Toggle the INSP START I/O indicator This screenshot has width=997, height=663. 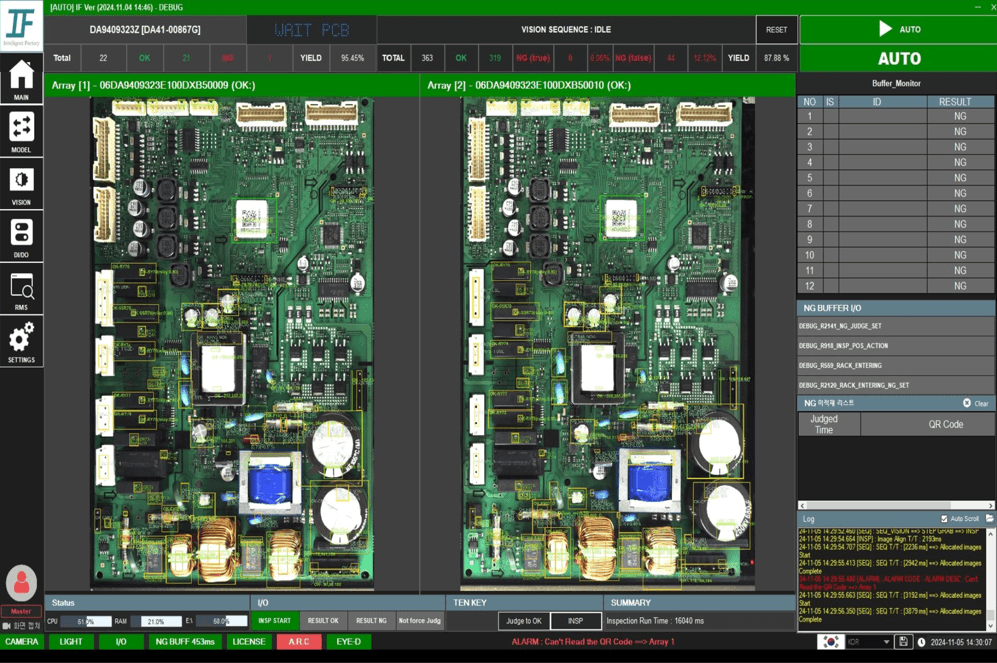click(275, 620)
